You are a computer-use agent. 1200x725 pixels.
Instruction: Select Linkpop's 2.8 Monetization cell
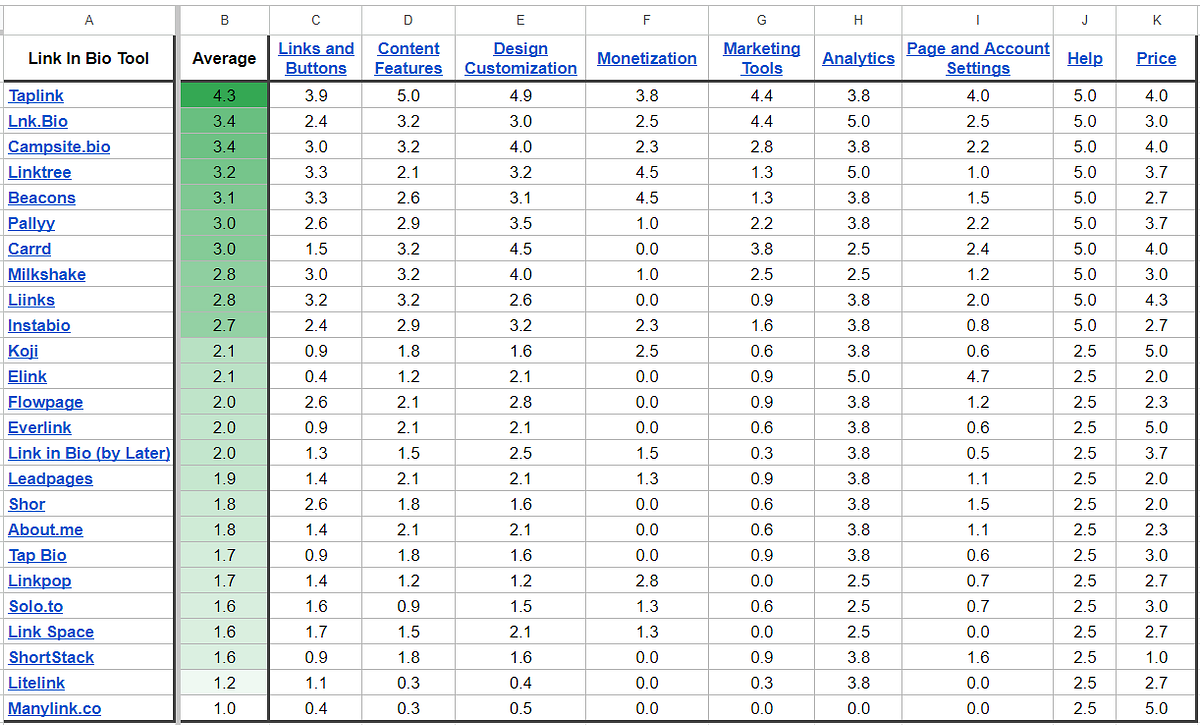click(647, 580)
